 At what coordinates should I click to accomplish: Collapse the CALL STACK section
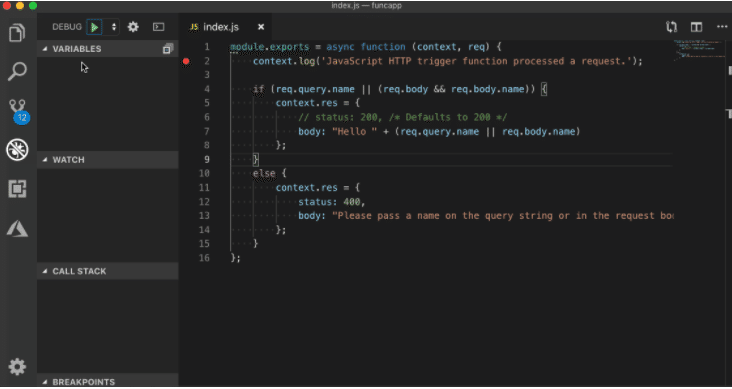point(107,271)
